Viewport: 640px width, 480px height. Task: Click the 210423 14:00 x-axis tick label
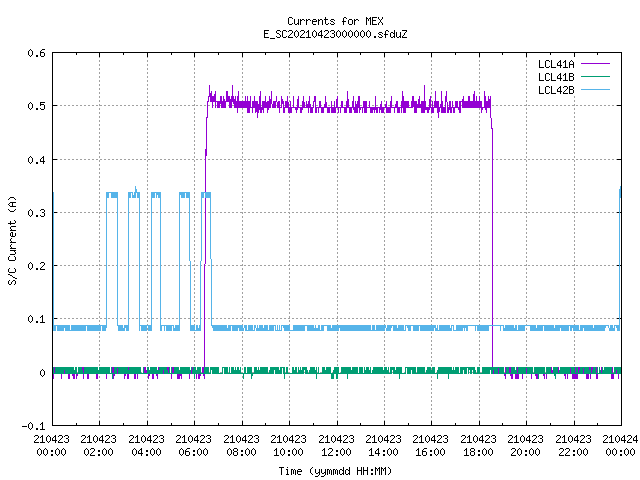pyautogui.click(x=383, y=445)
